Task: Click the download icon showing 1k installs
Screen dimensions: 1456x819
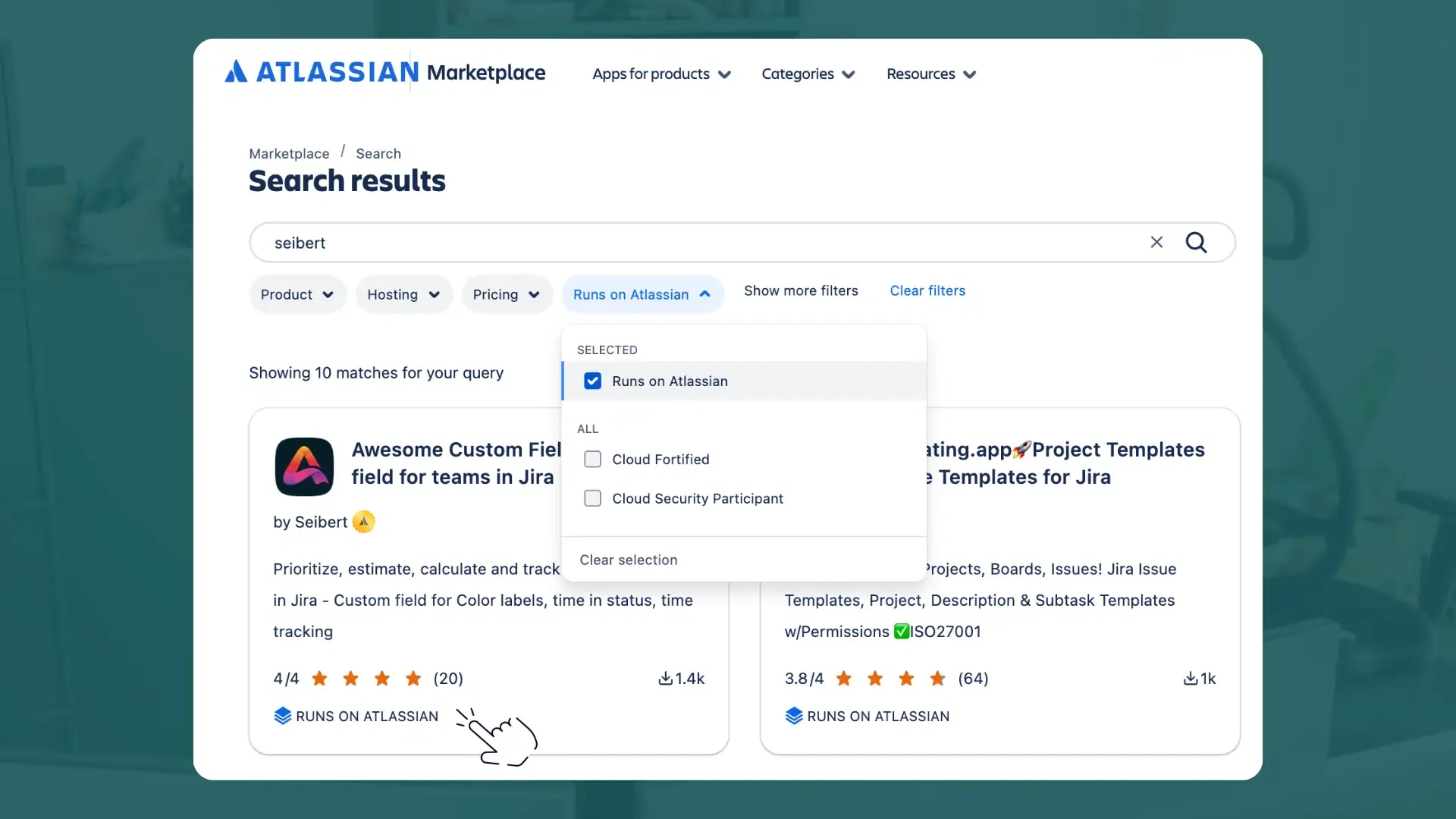Action: coord(1190,679)
